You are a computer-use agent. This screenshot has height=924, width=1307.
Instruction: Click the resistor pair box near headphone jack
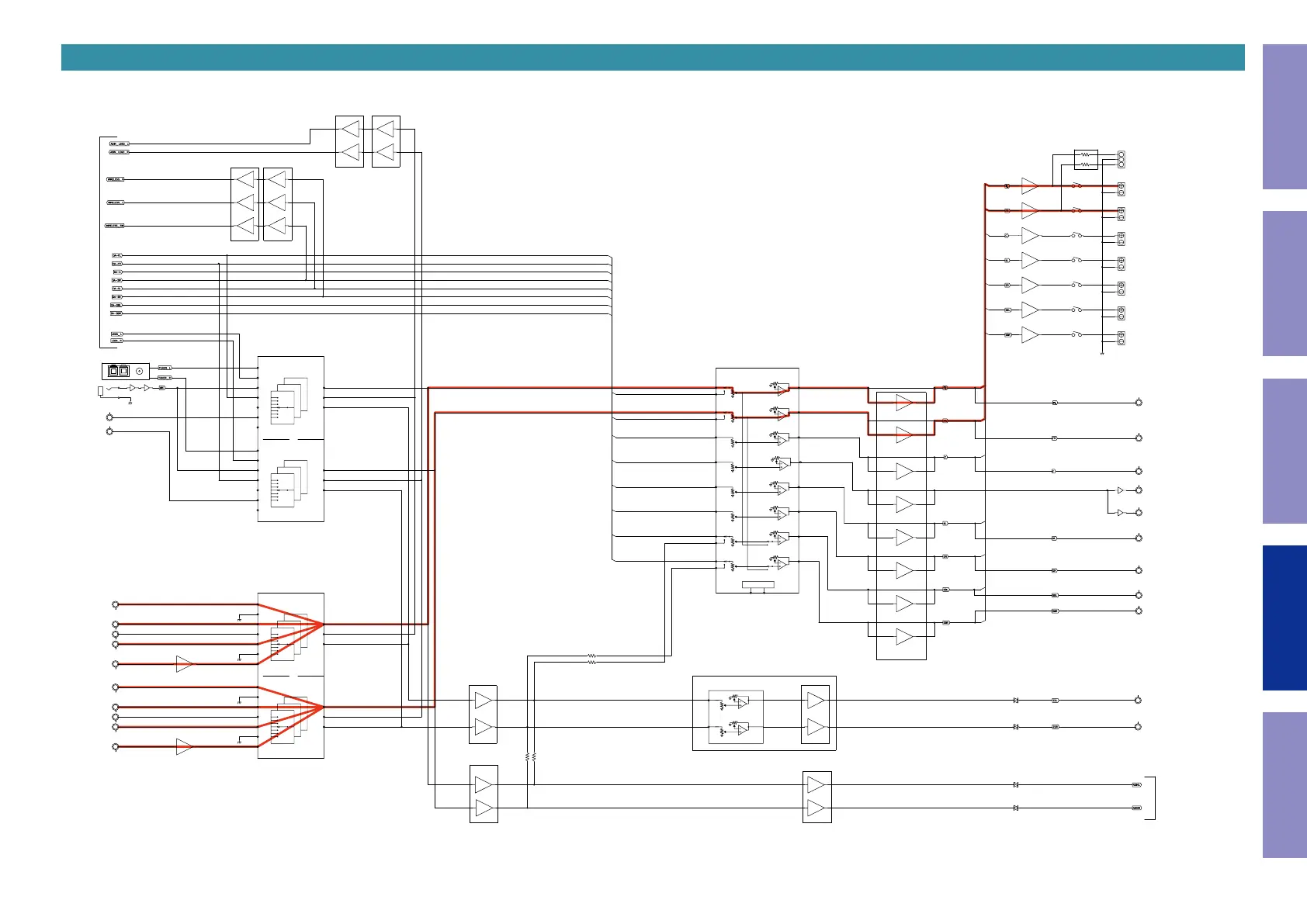point(1085,160)
